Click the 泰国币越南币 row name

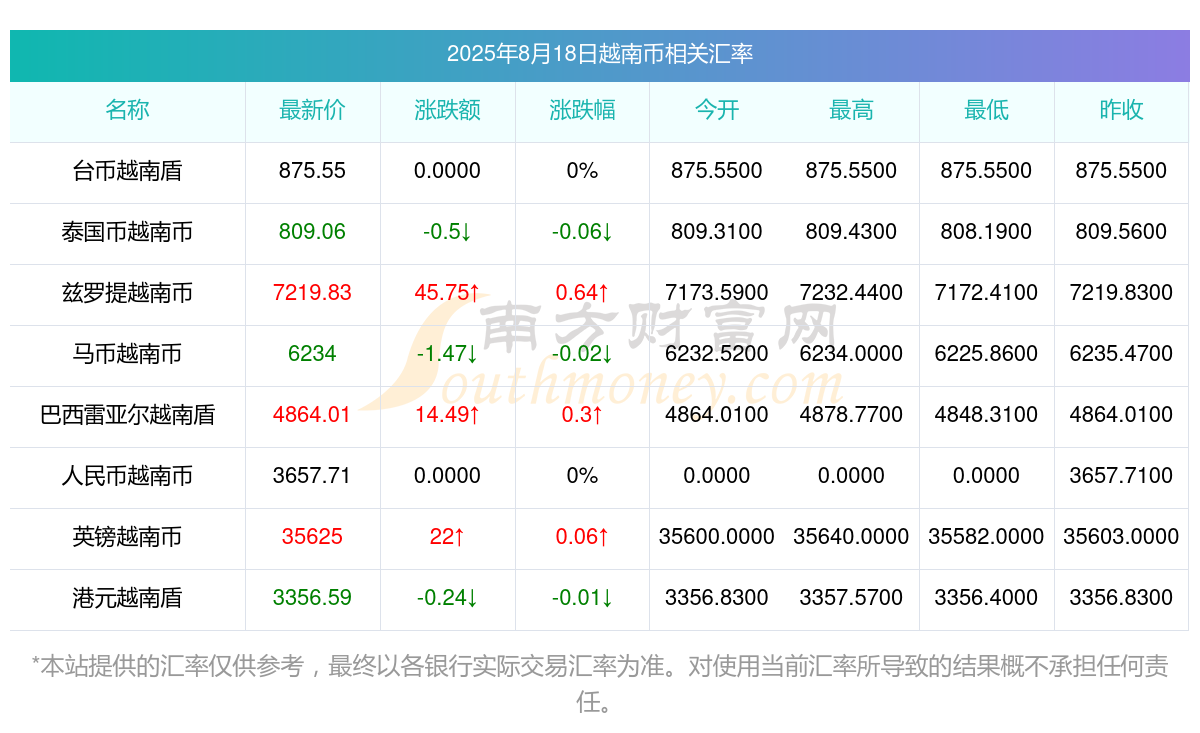point(127,232)
